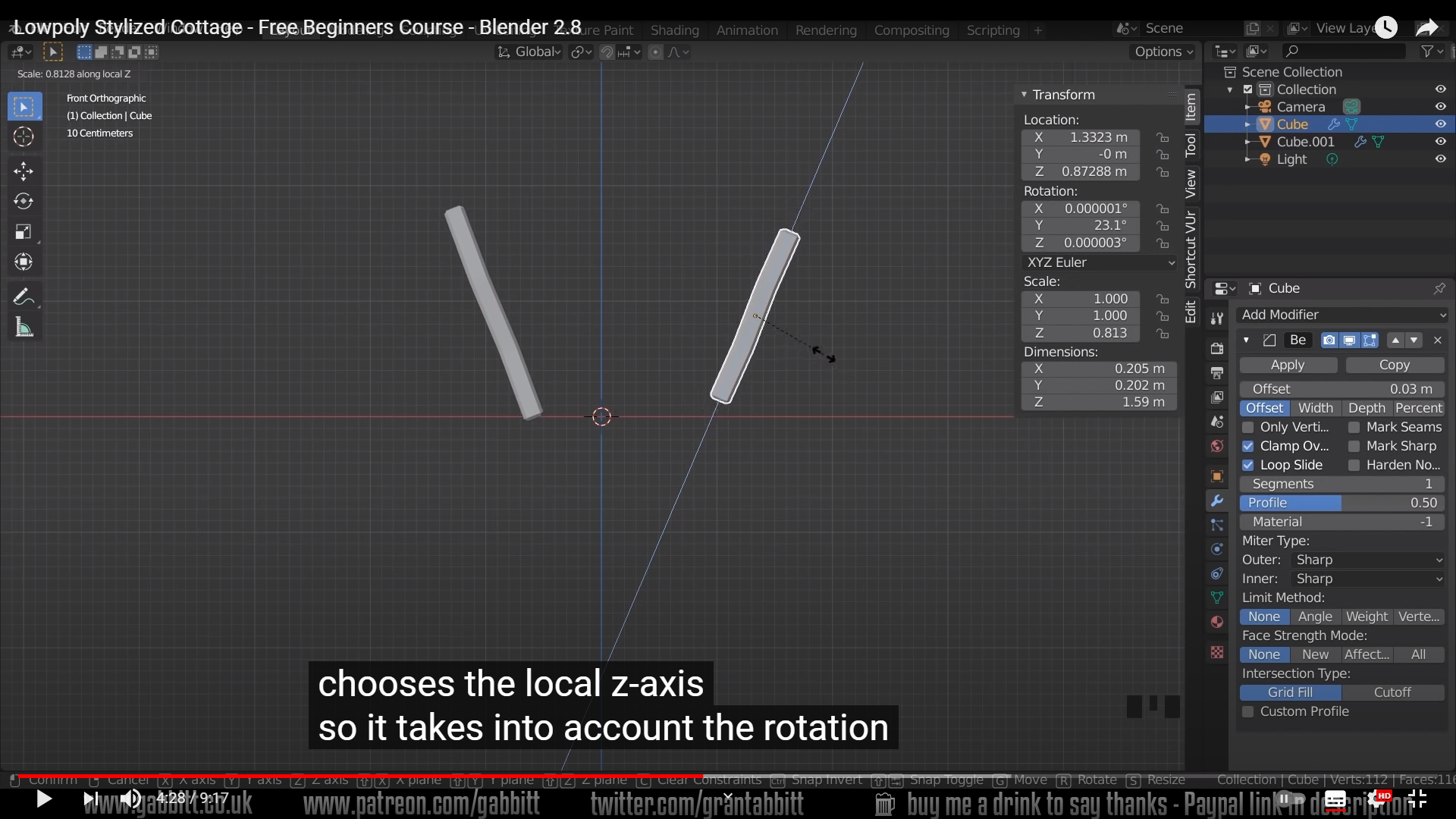Click the Apply modifier button
Screen dimensions: 1456x819
coord(1288,365)
